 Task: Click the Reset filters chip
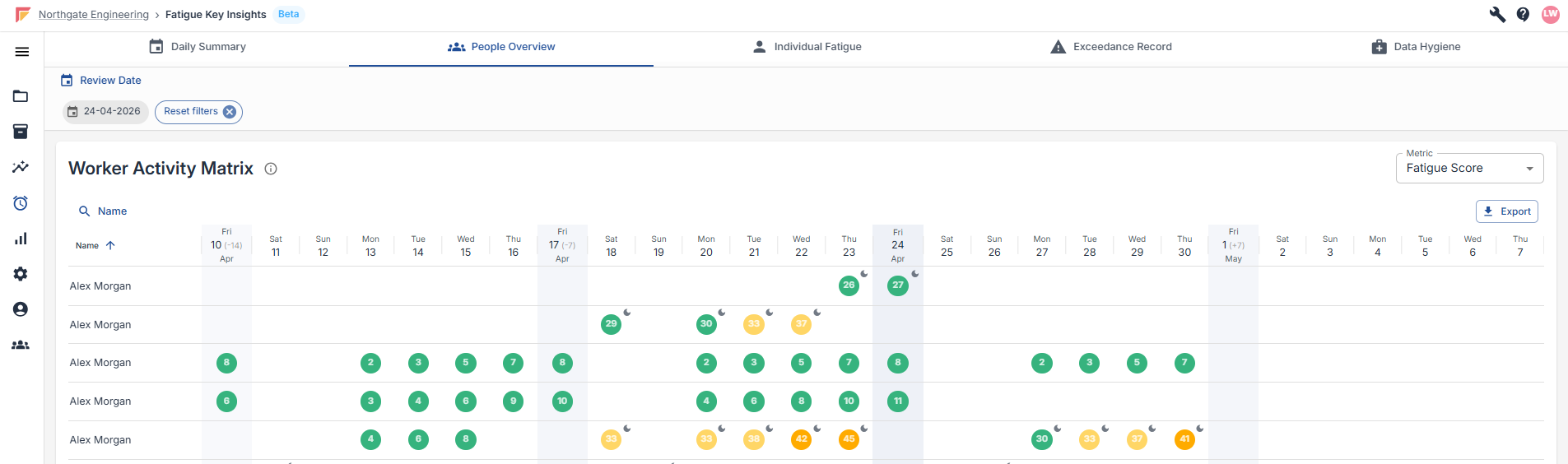(198, 112)
